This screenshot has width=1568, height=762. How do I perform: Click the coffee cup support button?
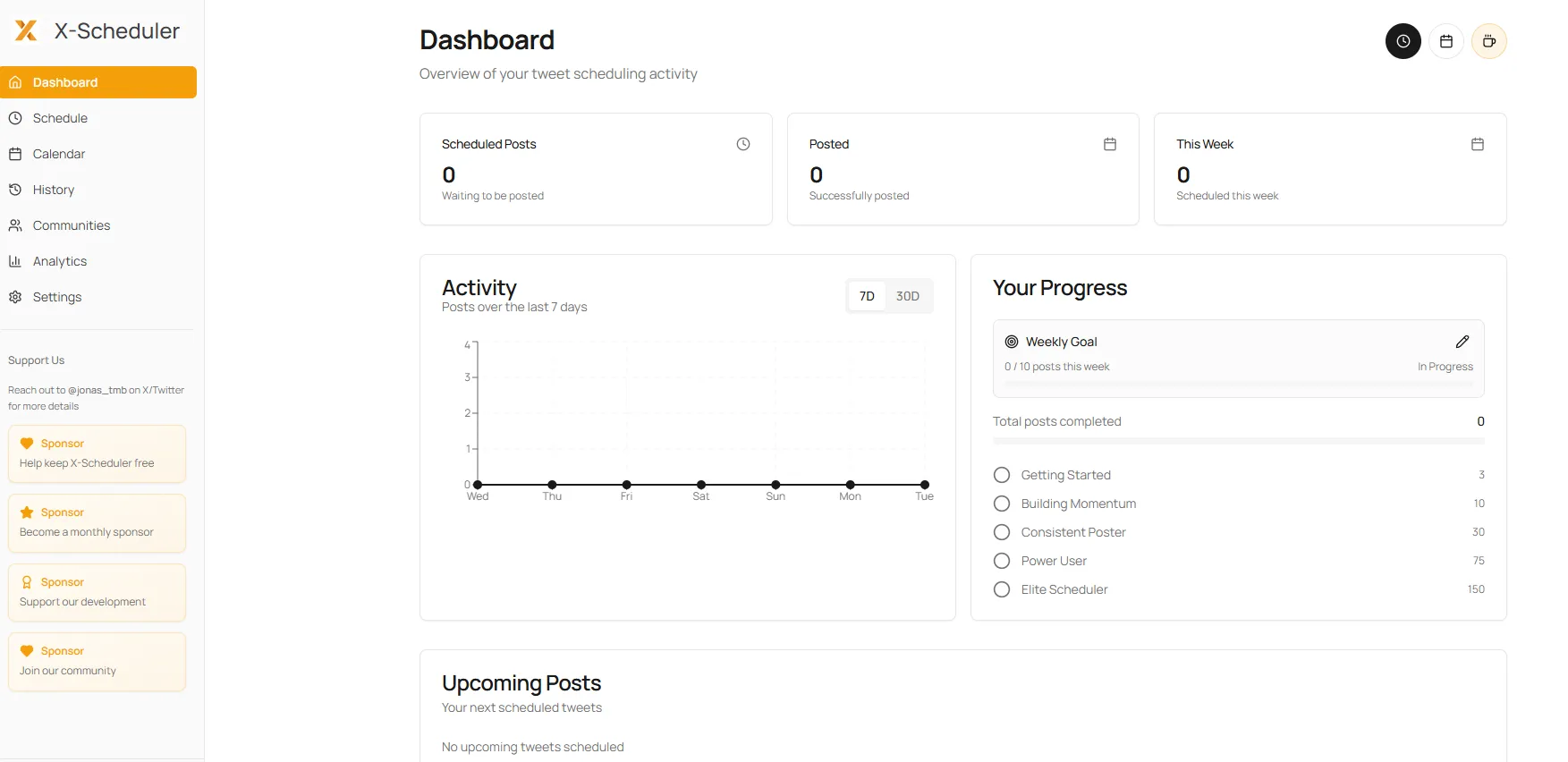click(1488, 41)
